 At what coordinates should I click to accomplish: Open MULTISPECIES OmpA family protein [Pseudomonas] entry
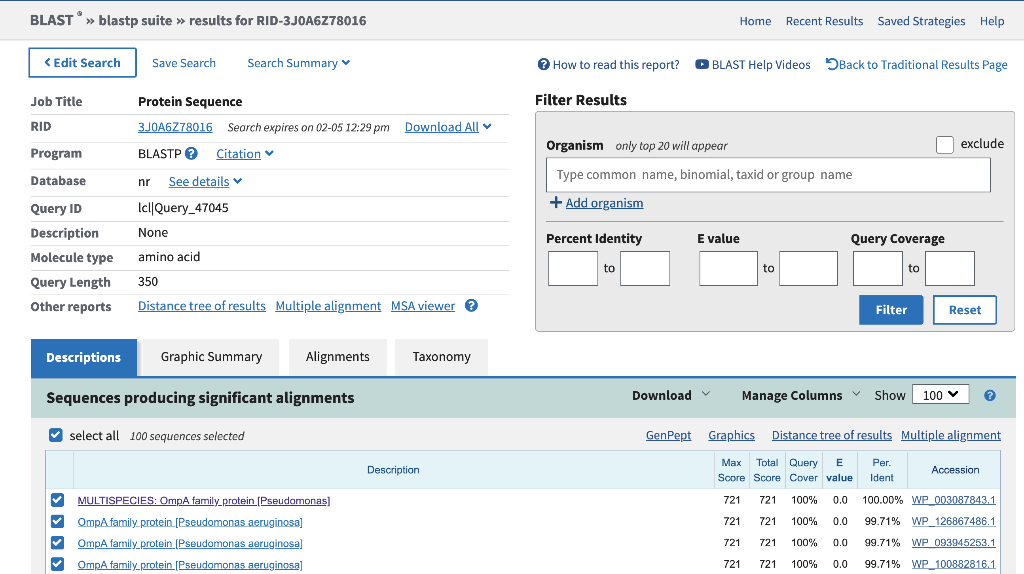click(204, 501)
